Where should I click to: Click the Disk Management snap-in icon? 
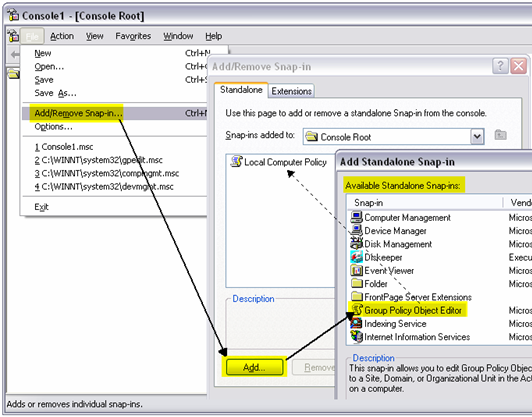tap(356, 244)
